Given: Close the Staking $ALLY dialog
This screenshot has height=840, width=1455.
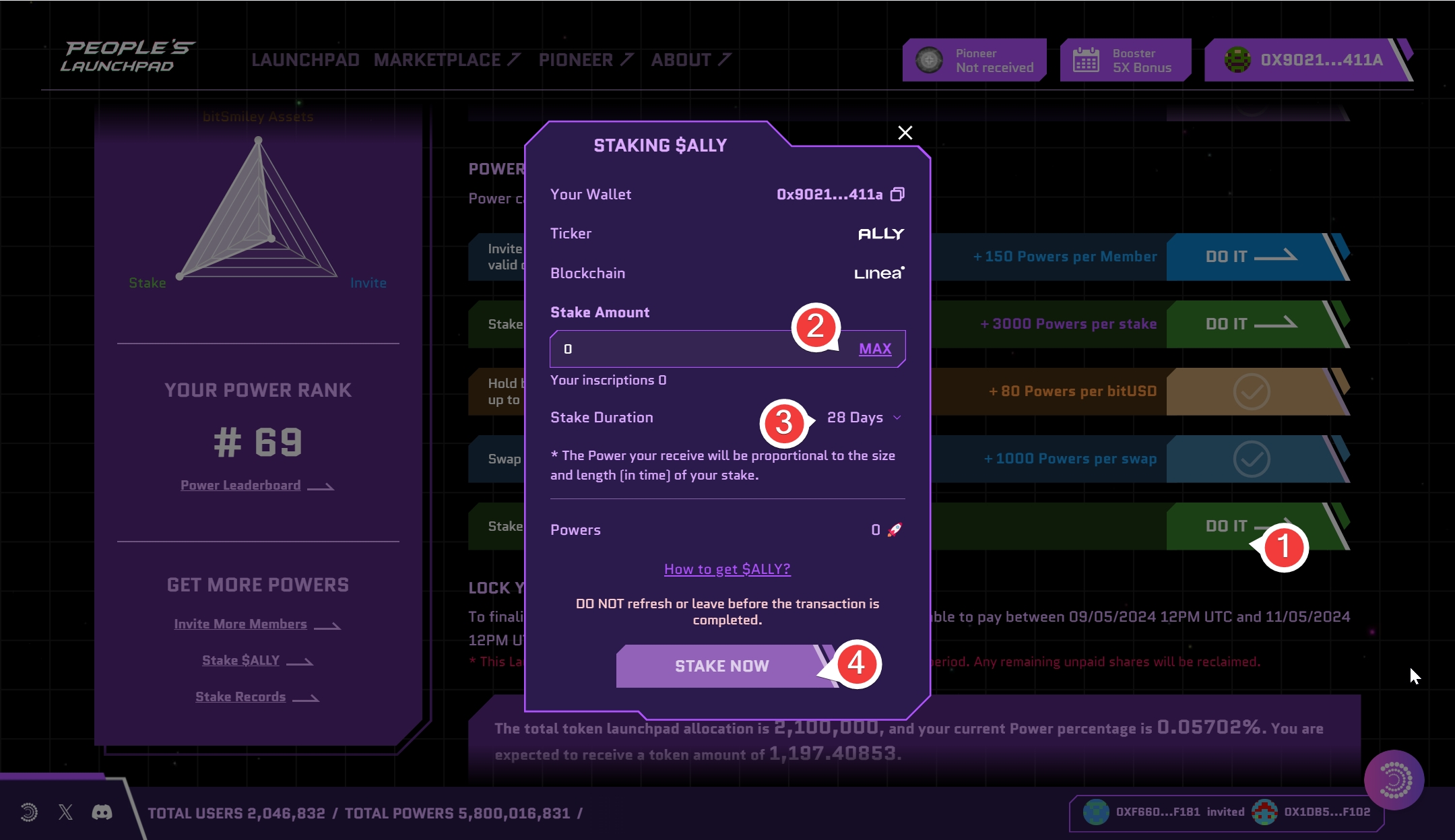Looking at the screenshot, I should click(905, 133).
